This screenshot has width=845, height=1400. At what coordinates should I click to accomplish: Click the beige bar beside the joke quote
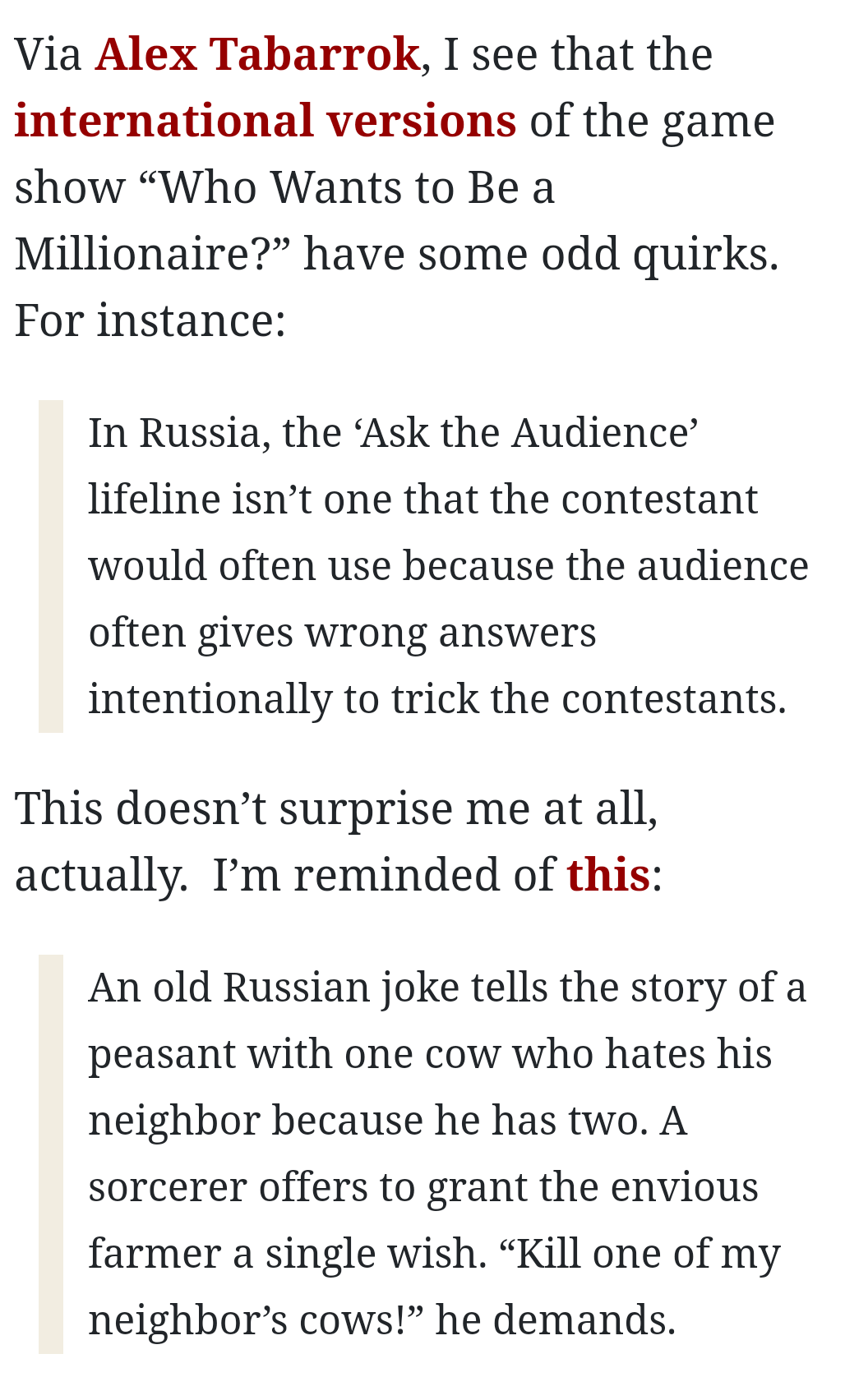coord(51,1154)
